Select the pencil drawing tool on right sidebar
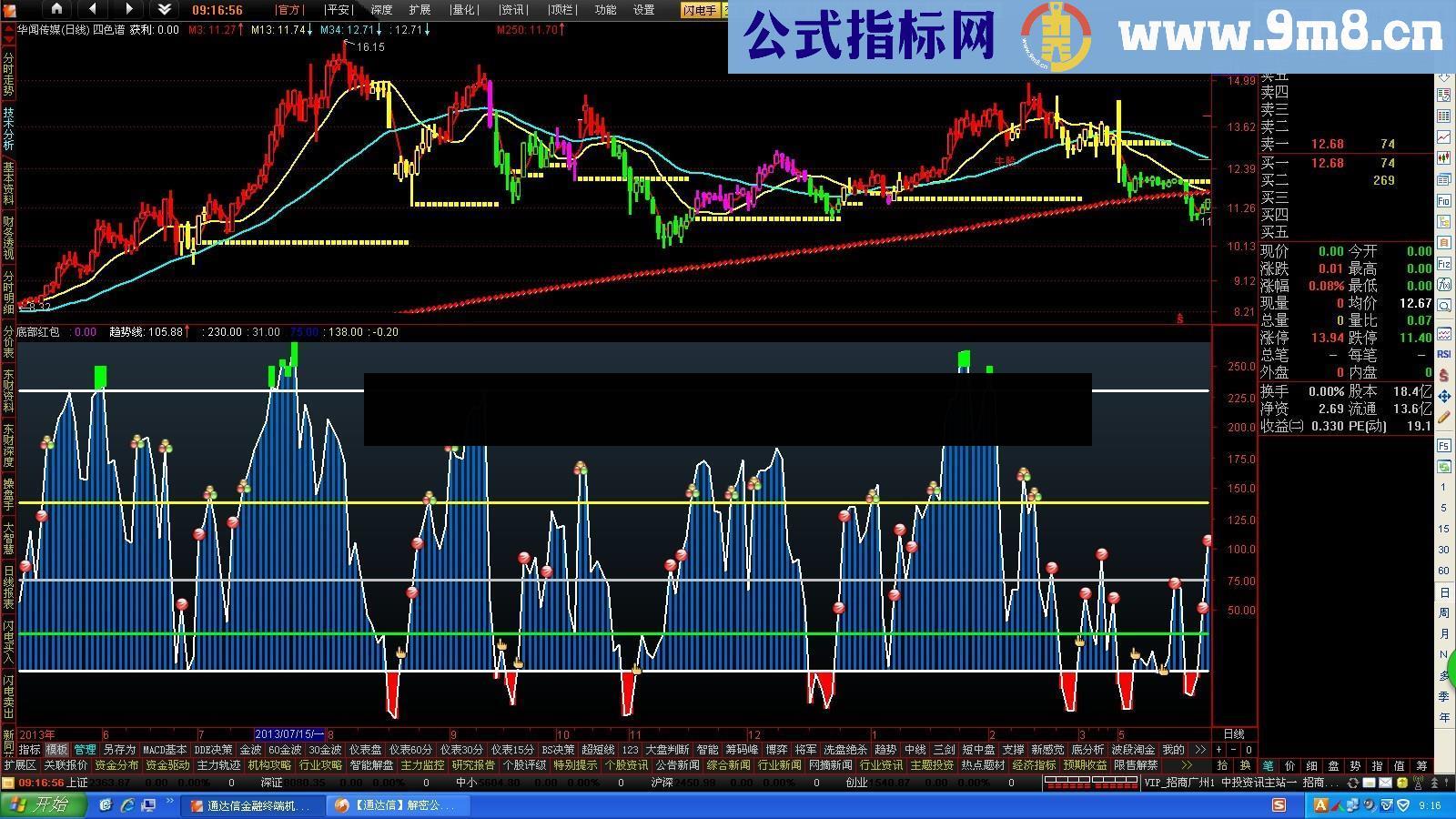This screenshot has width=1456, height=819. (x=1444, y=418)
